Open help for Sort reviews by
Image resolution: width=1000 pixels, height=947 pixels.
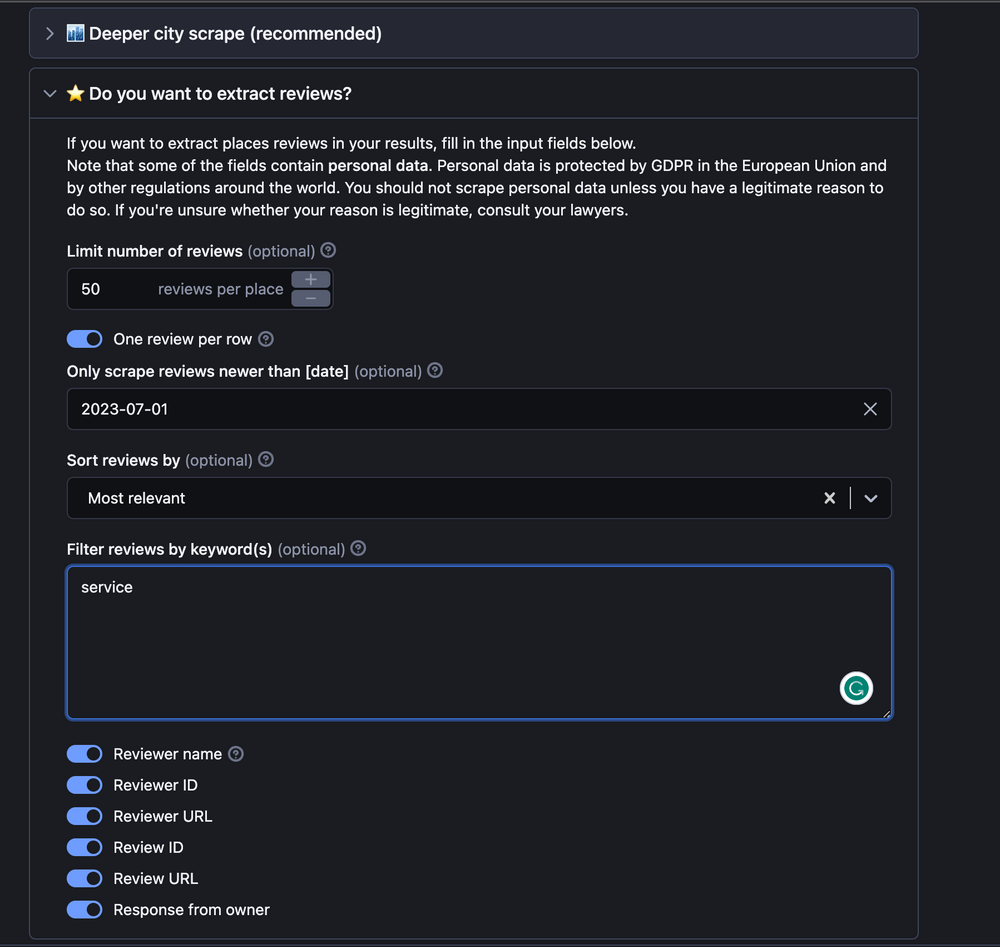pos(266,460)
